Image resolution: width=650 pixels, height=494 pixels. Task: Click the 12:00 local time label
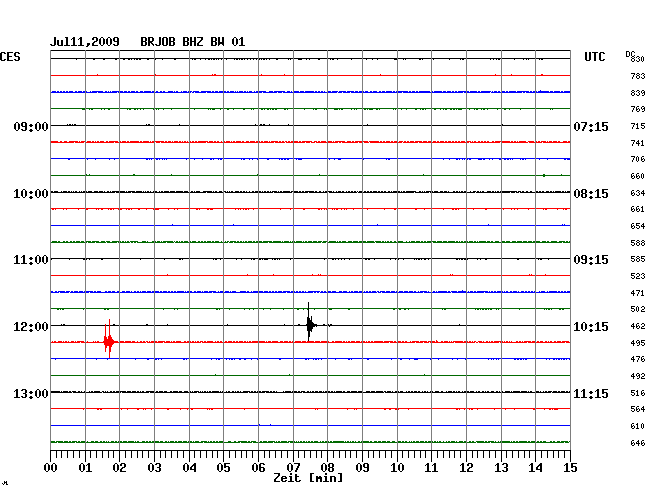pyautogui.click(x=31, y=327)
